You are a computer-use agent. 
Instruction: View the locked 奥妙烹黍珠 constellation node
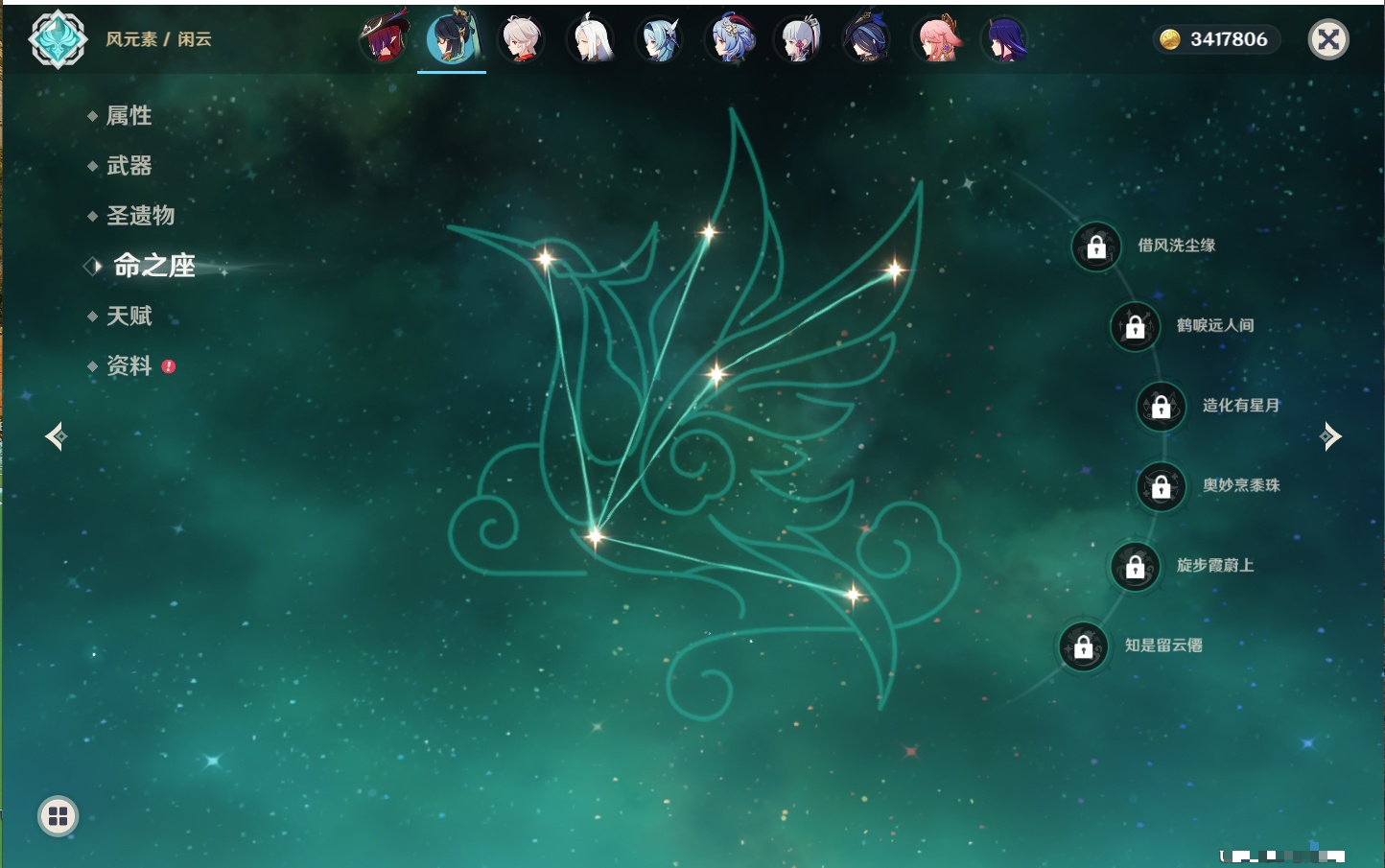[1161, 486]
